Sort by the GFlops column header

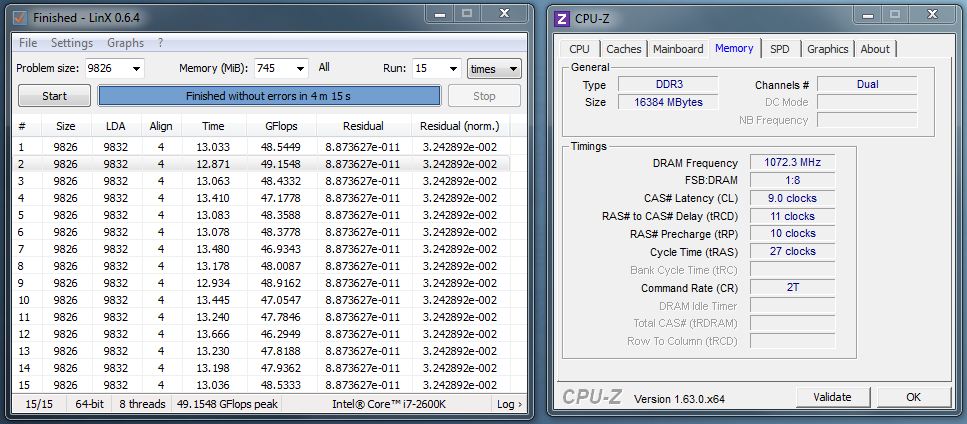tap(281, 127)
